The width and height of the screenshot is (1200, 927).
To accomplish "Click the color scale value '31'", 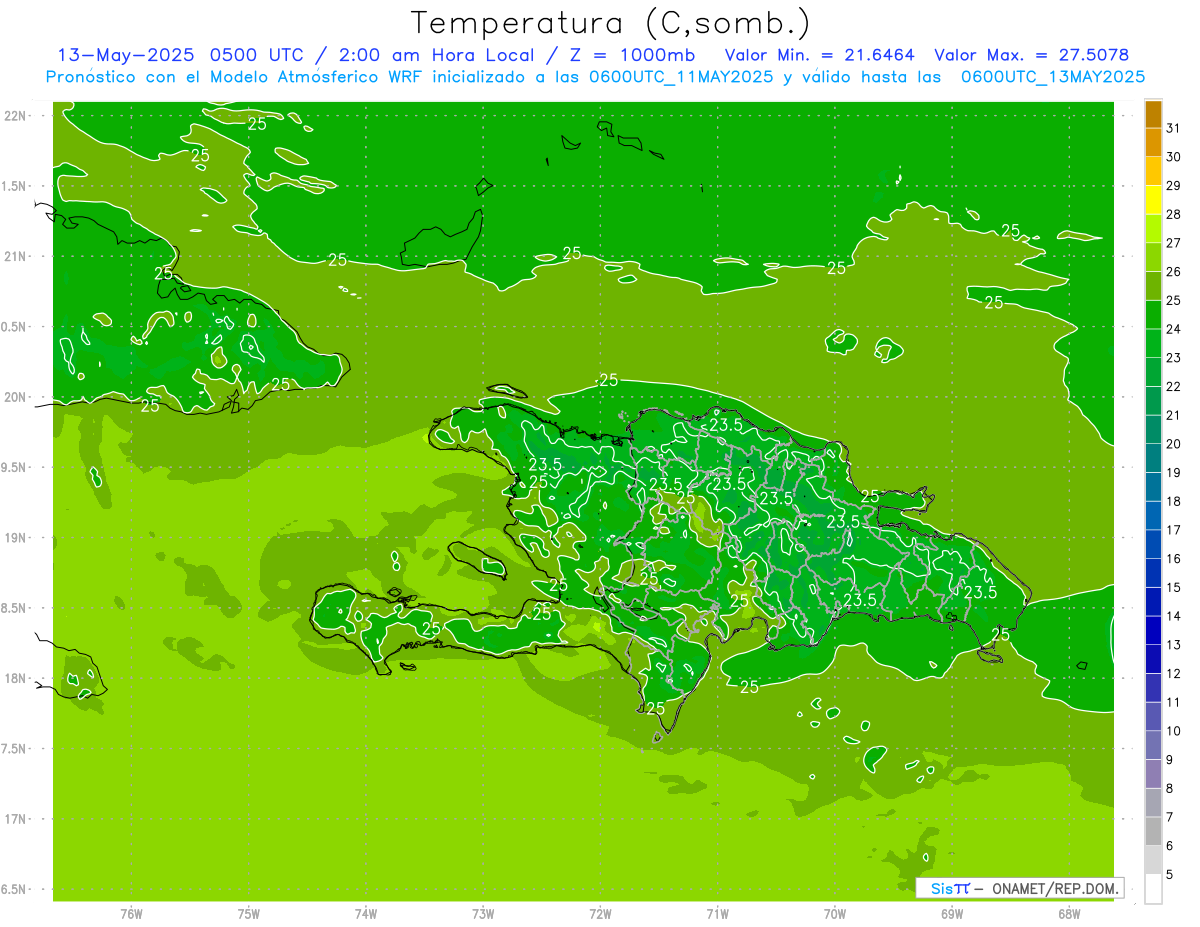I will click(x=1173, y=128).
